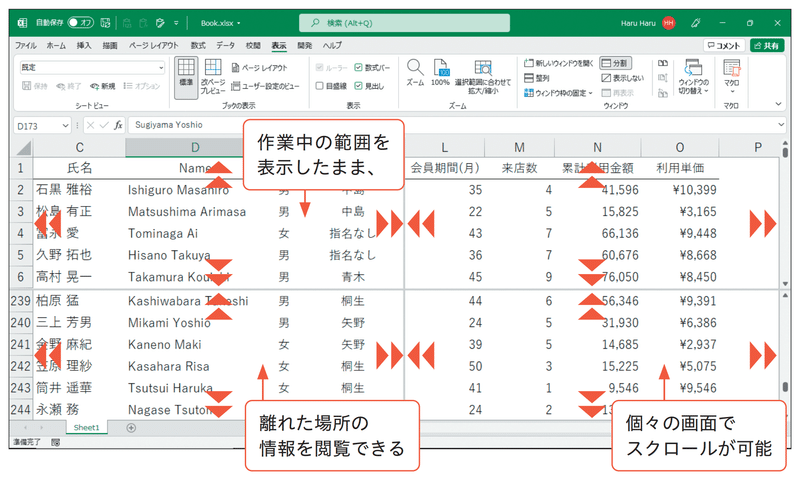This screenshot has height=477, width=800.
Task: Toggle the 分割 split button
Action: click(615, 63)
